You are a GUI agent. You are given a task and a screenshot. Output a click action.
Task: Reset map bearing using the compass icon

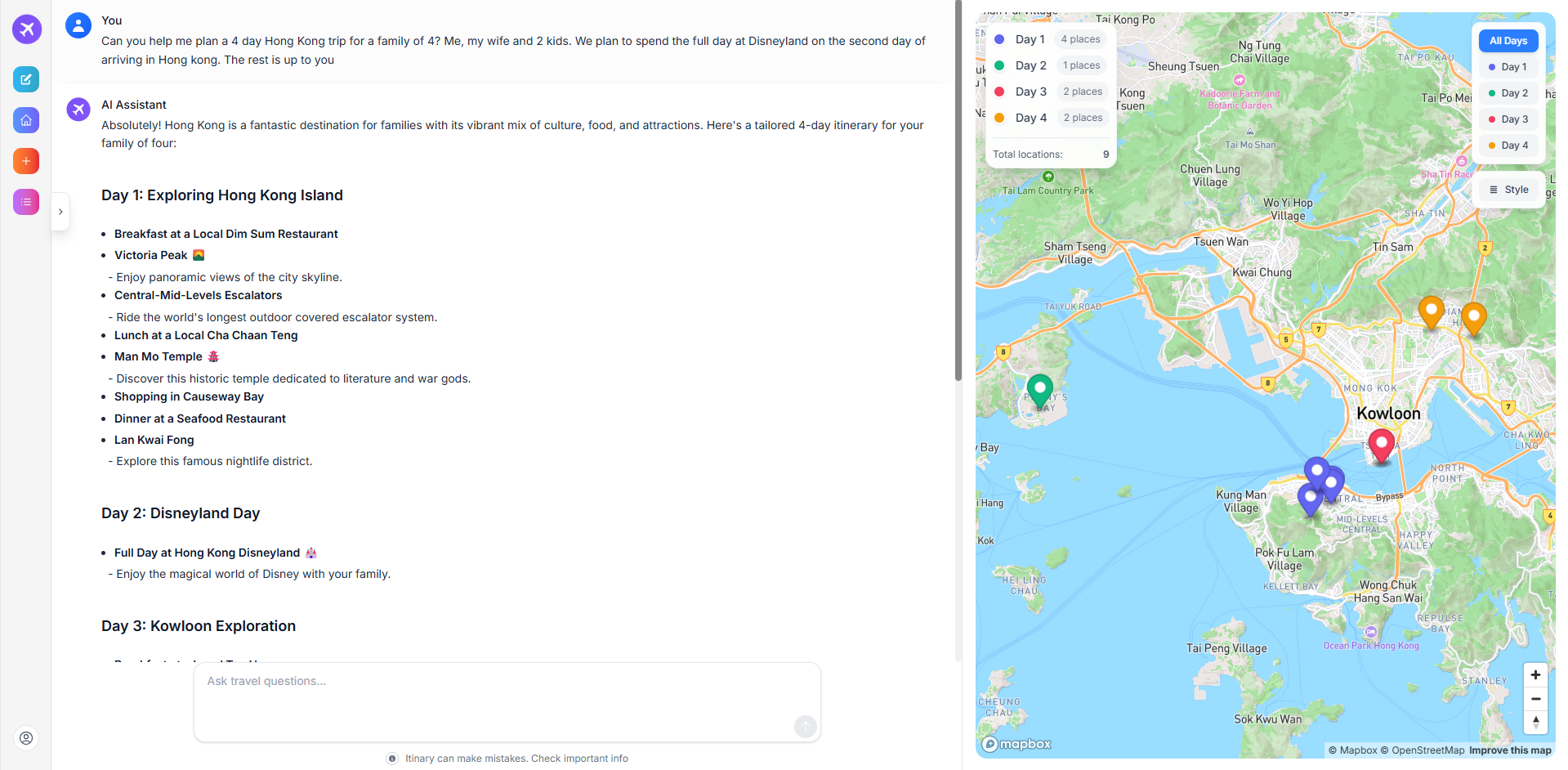point(1535,723)
